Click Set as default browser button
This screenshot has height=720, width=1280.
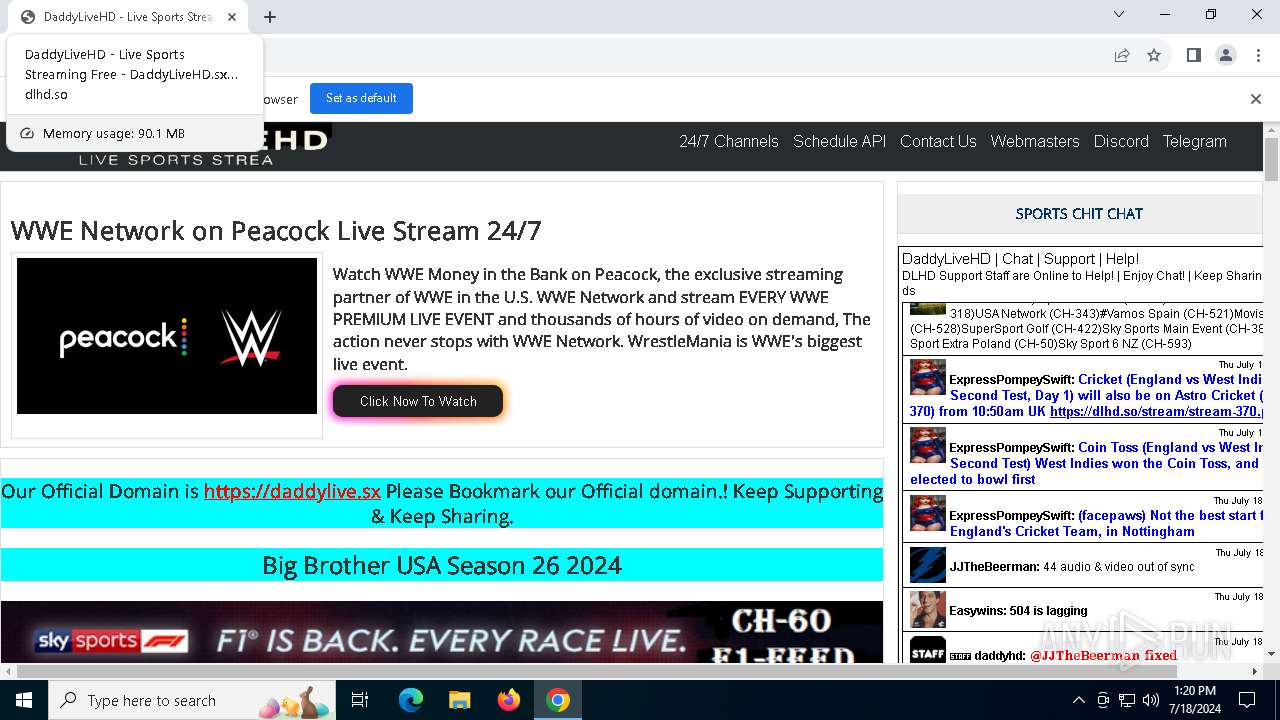(x=361, y=98)
